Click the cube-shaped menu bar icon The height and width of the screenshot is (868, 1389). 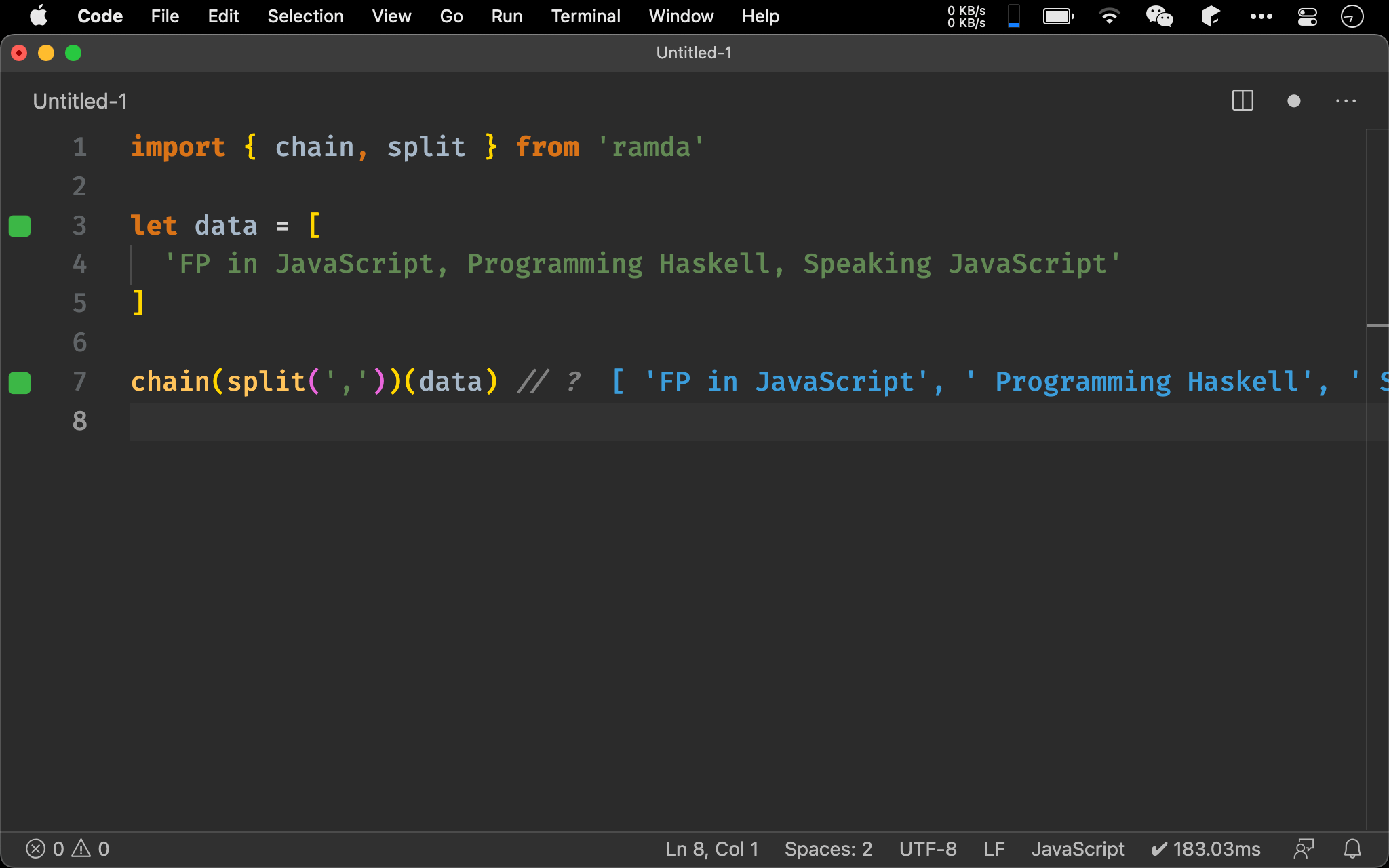1211,16
